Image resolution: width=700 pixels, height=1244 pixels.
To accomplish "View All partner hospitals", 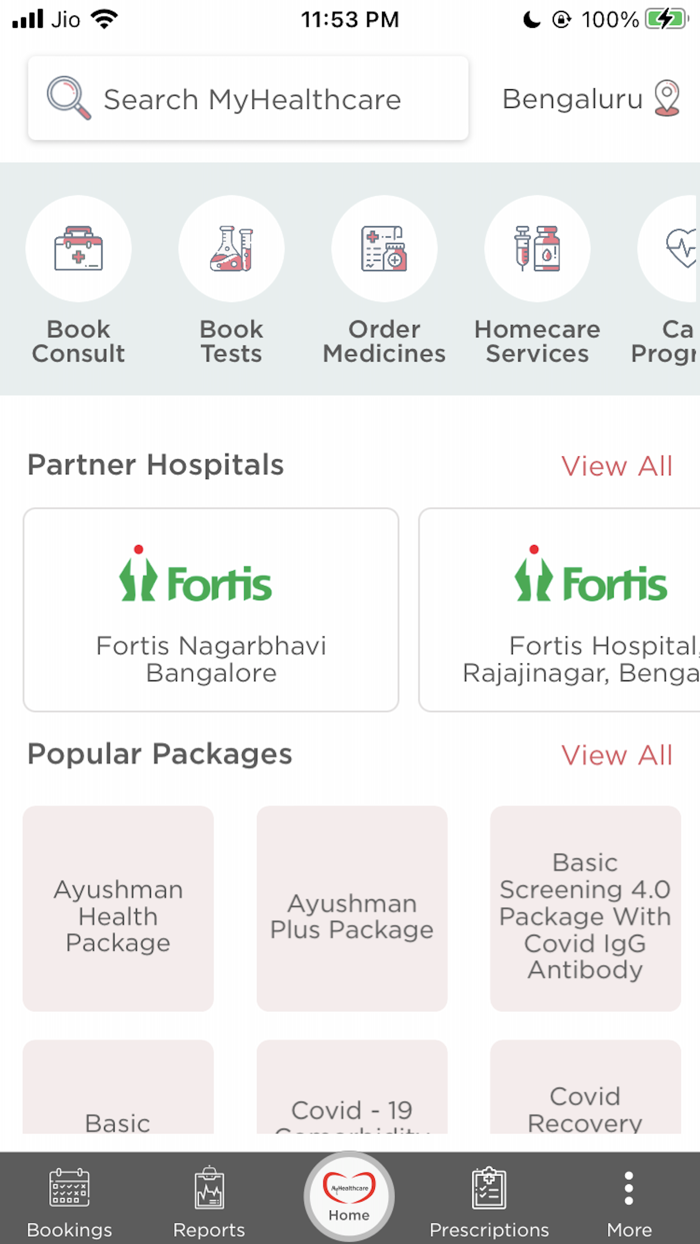I will pyautogui.click(x=617, y=465).
